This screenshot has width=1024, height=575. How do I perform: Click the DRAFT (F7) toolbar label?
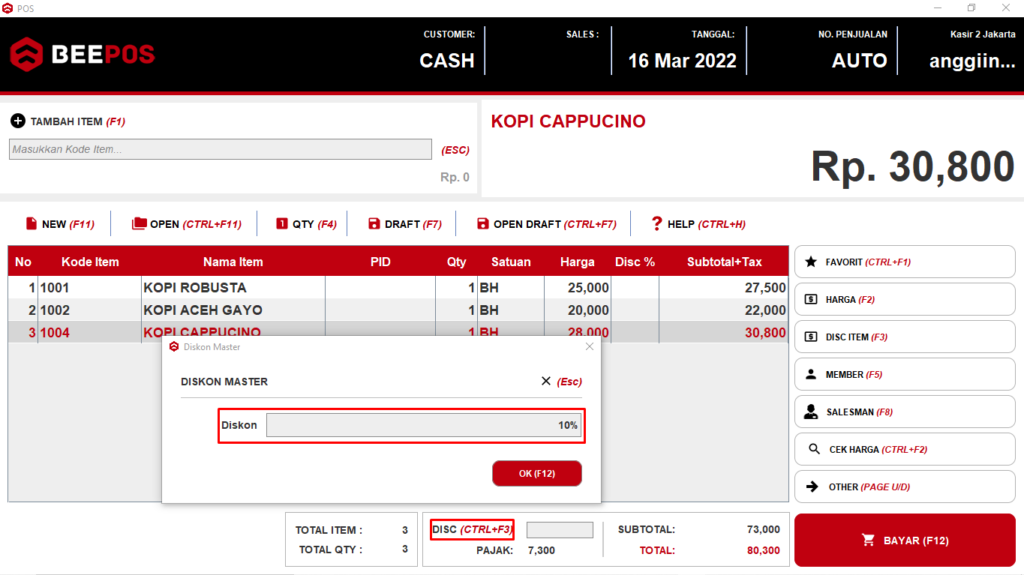(413, 224)
